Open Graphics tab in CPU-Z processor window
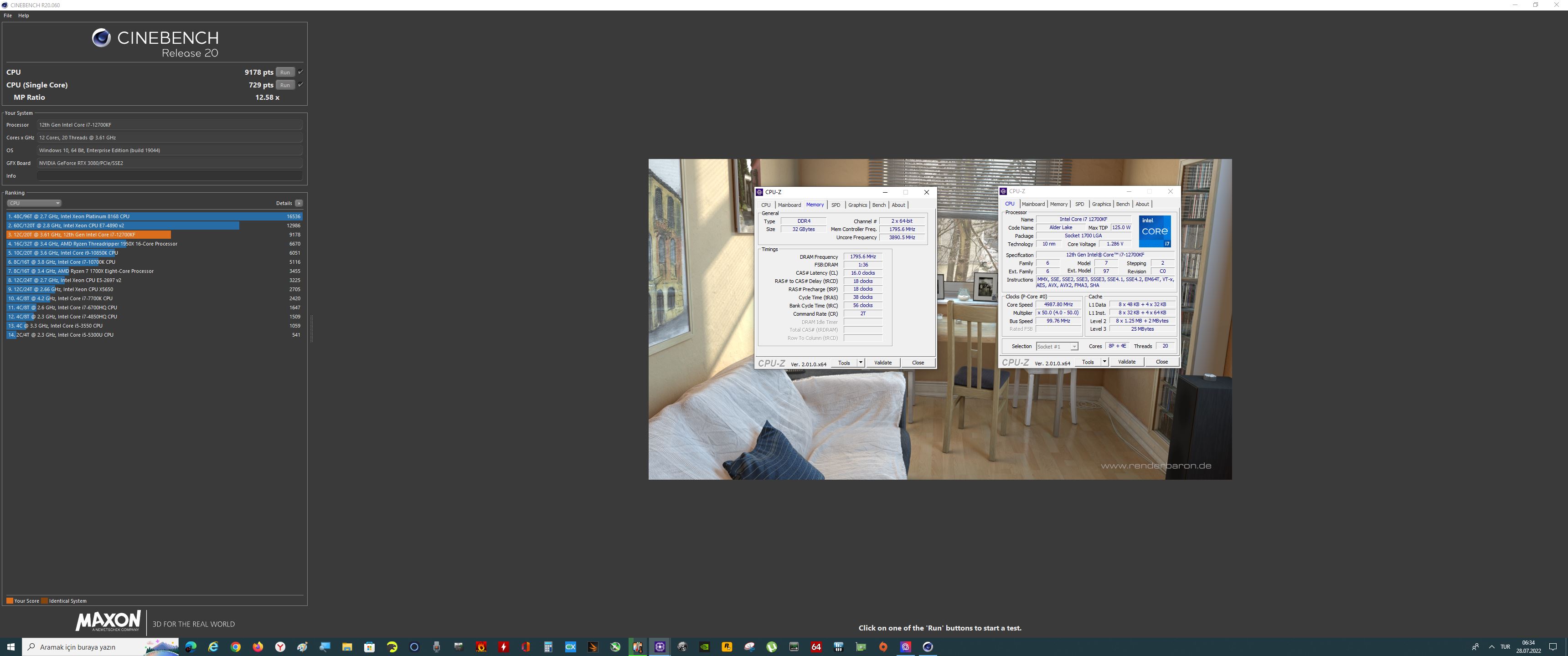This screenshot has width=1568, height=656. [1101, 204]
